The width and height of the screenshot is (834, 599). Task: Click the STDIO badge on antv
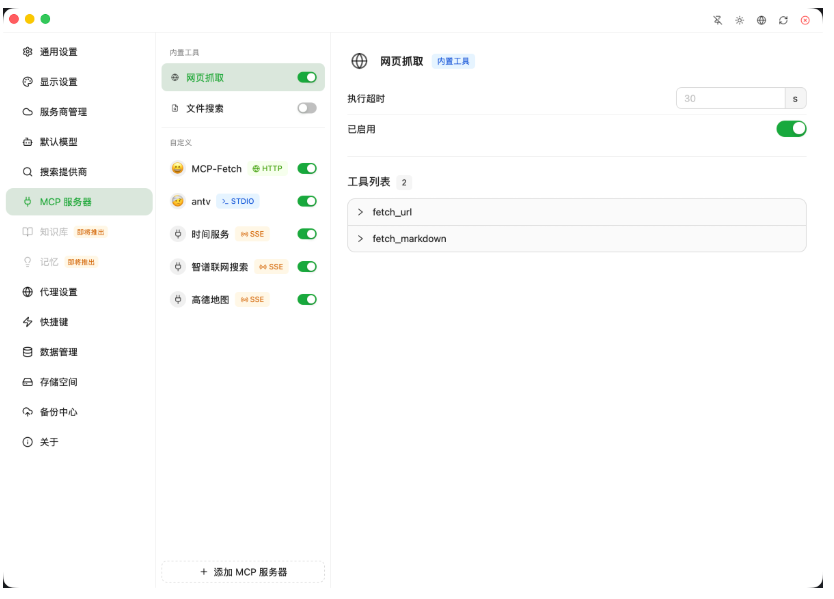coord(238,201)
